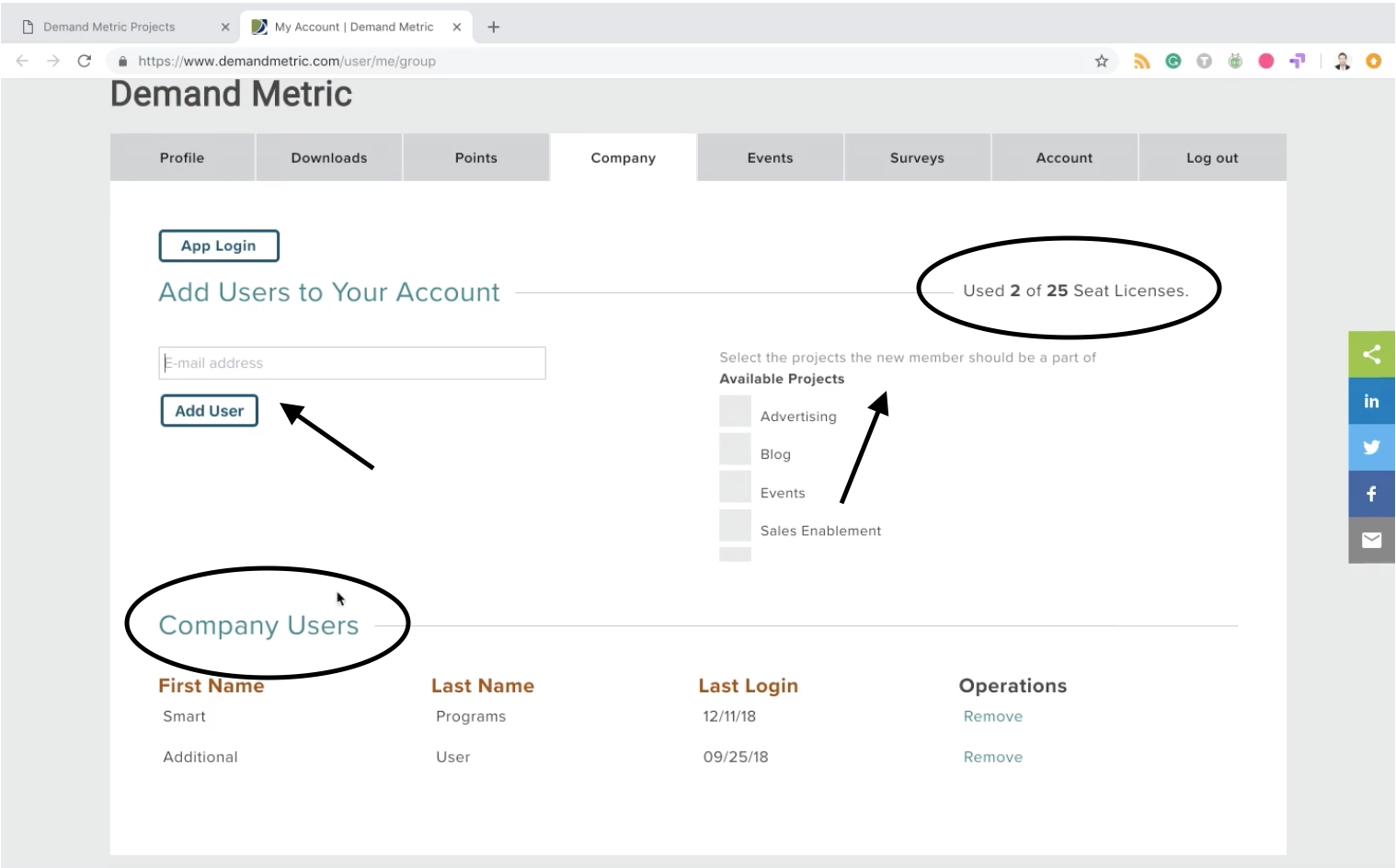Open a new browser tab with plus icon
1396x868 pixels.
[494, 27]
